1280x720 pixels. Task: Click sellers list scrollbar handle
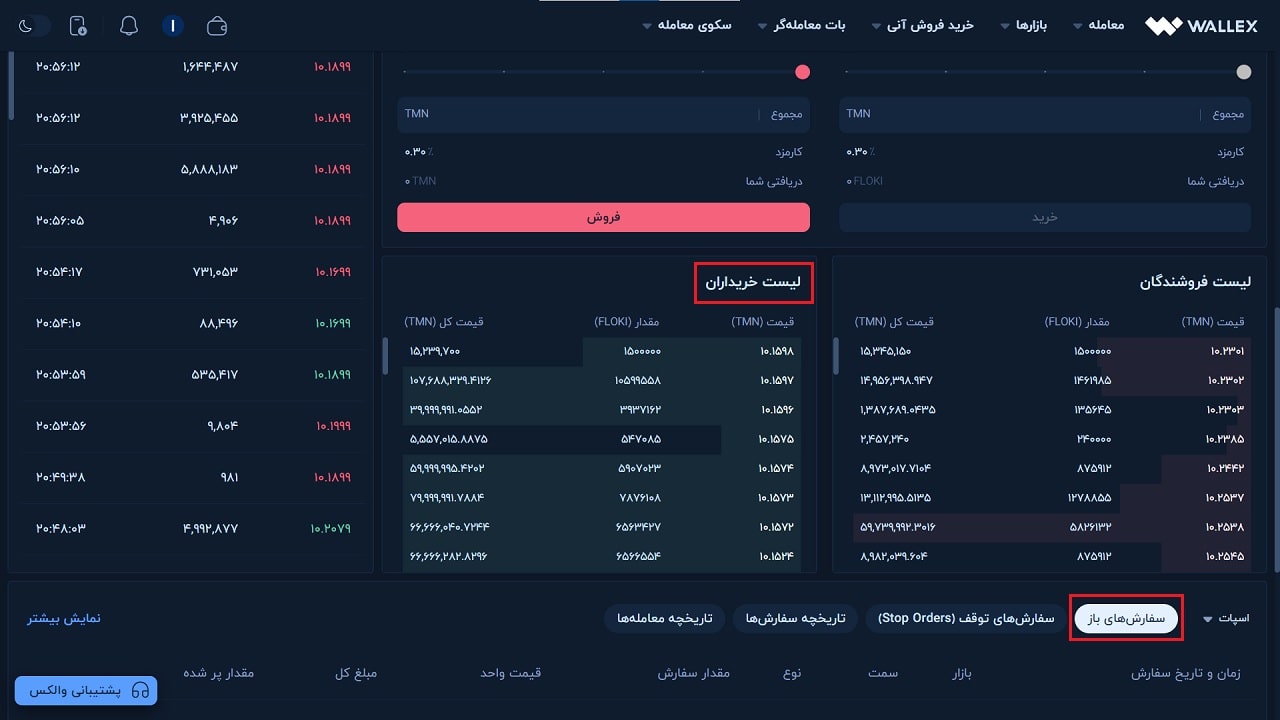(836, 356)
